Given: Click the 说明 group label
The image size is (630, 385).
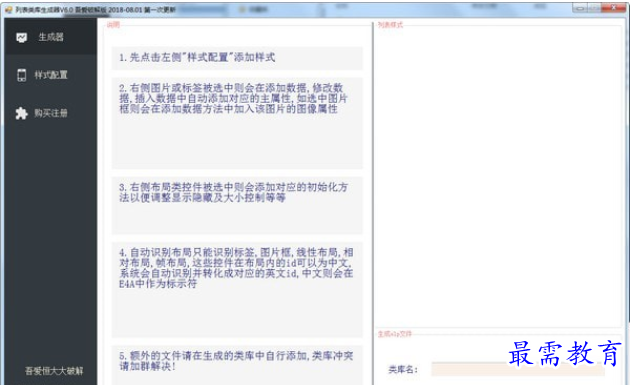Looking at the screenshot, I should [x=113, y=25].
